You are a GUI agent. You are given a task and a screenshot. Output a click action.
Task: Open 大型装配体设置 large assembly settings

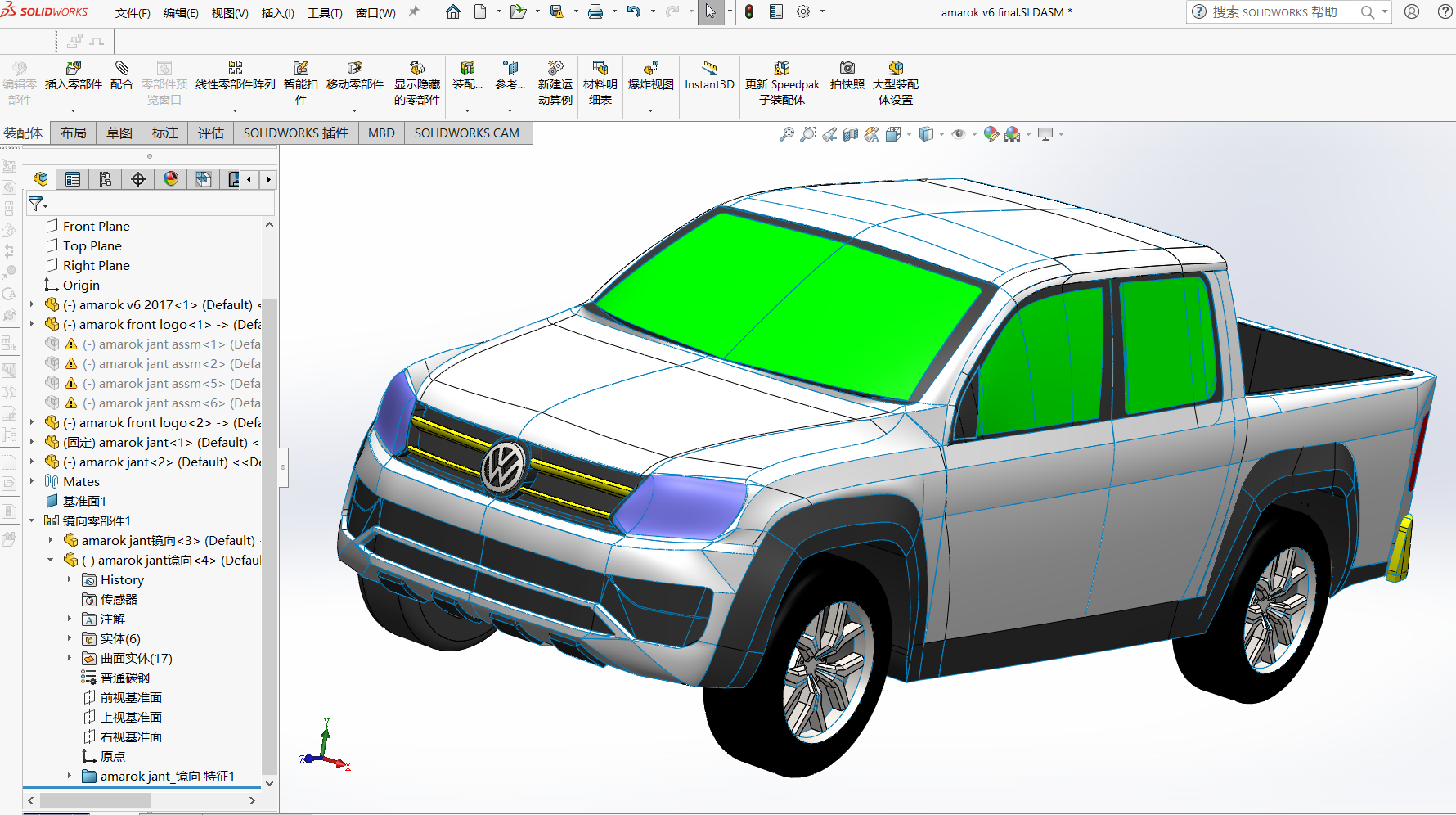[896, 83]
